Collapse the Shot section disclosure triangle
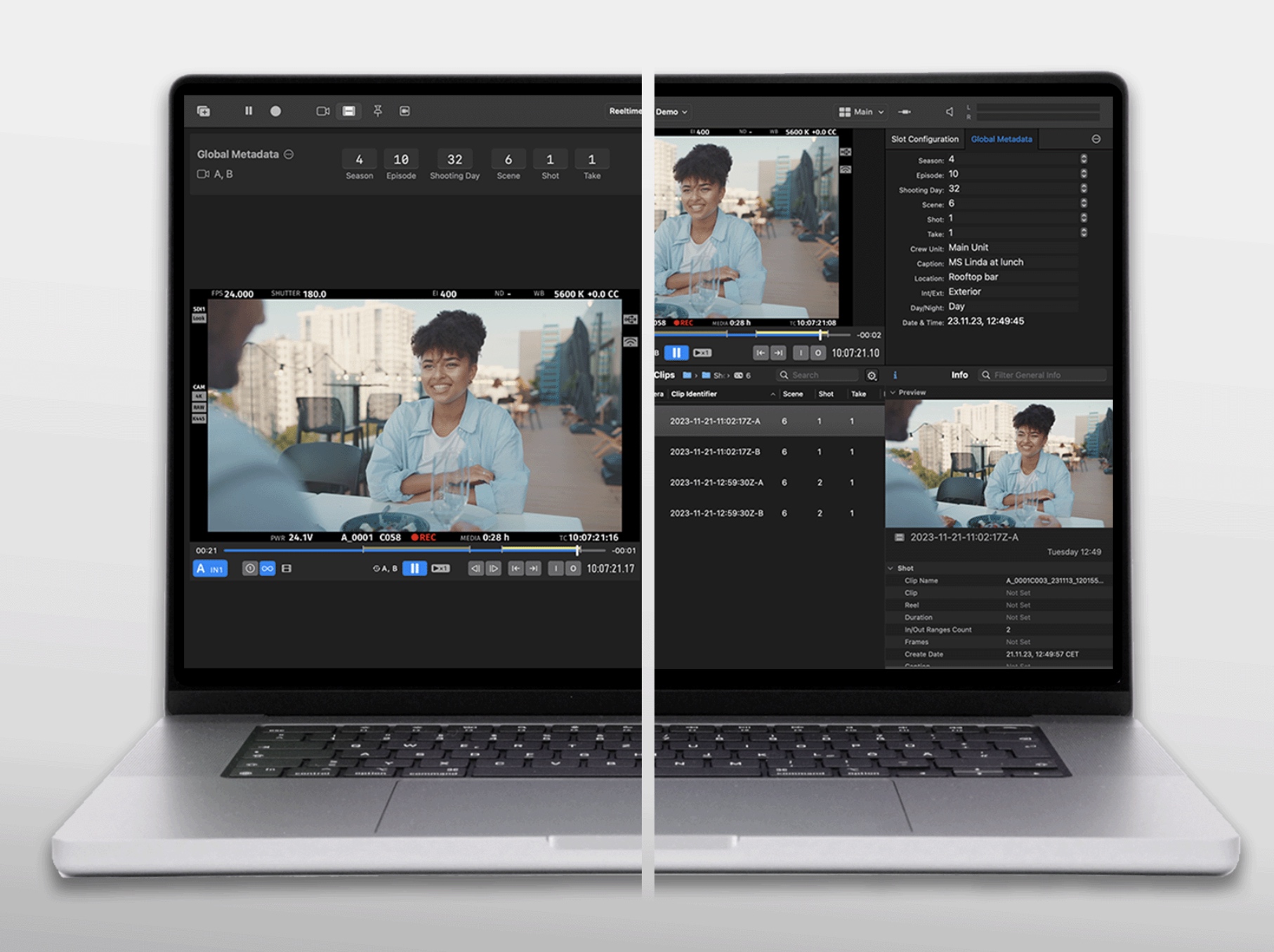 (891, 568)
